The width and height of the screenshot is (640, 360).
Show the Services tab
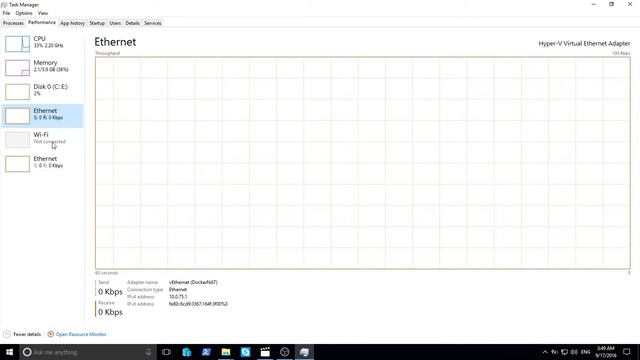[x=153, y=23]
